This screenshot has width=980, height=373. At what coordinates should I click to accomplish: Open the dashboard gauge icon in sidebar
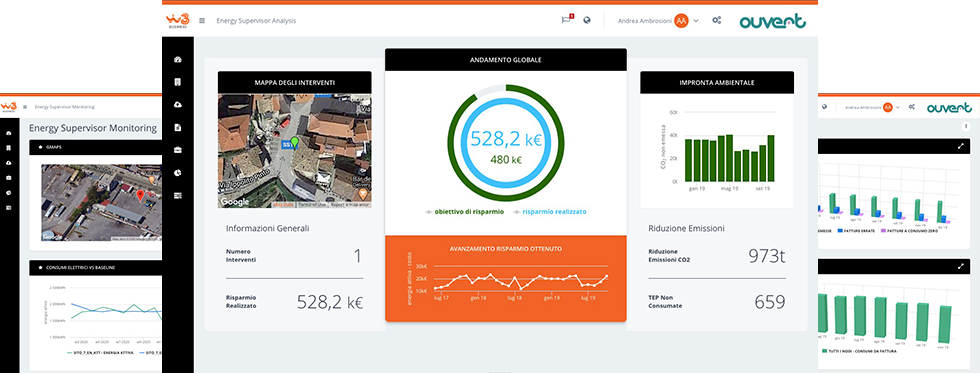(178, 60)
